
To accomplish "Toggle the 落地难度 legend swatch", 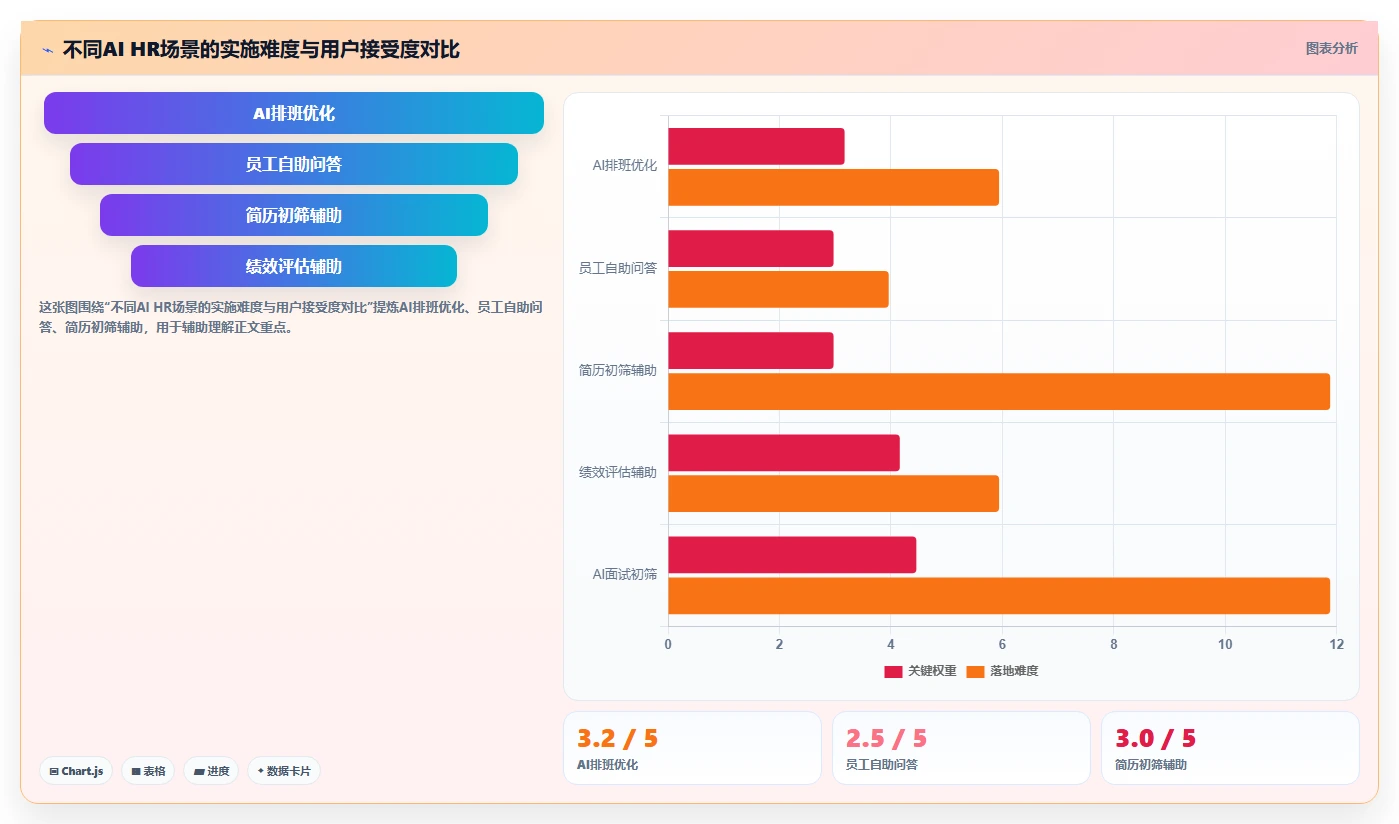I will (975, 671).
